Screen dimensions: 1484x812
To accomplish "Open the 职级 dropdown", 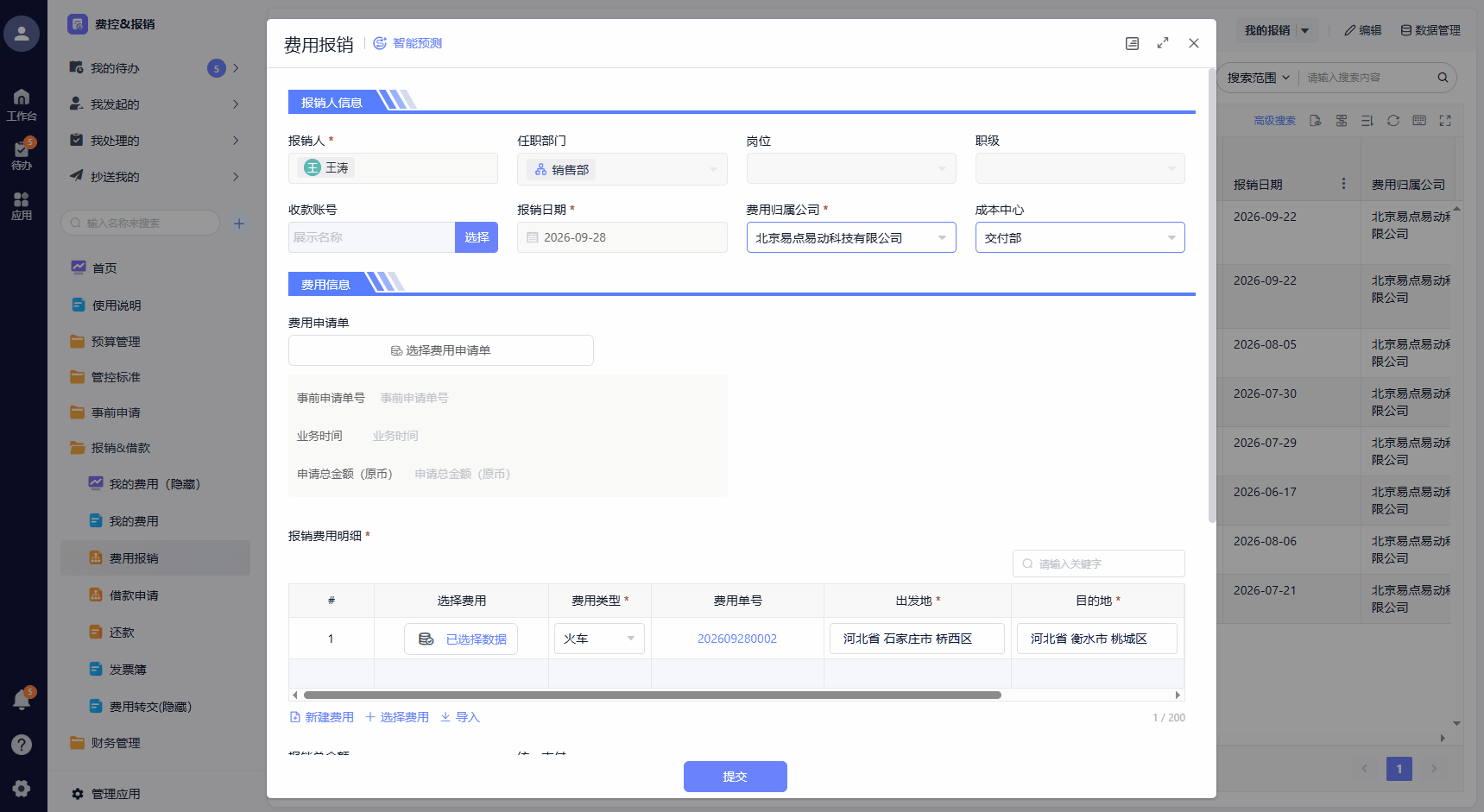I will click(x=1080, y=168).
